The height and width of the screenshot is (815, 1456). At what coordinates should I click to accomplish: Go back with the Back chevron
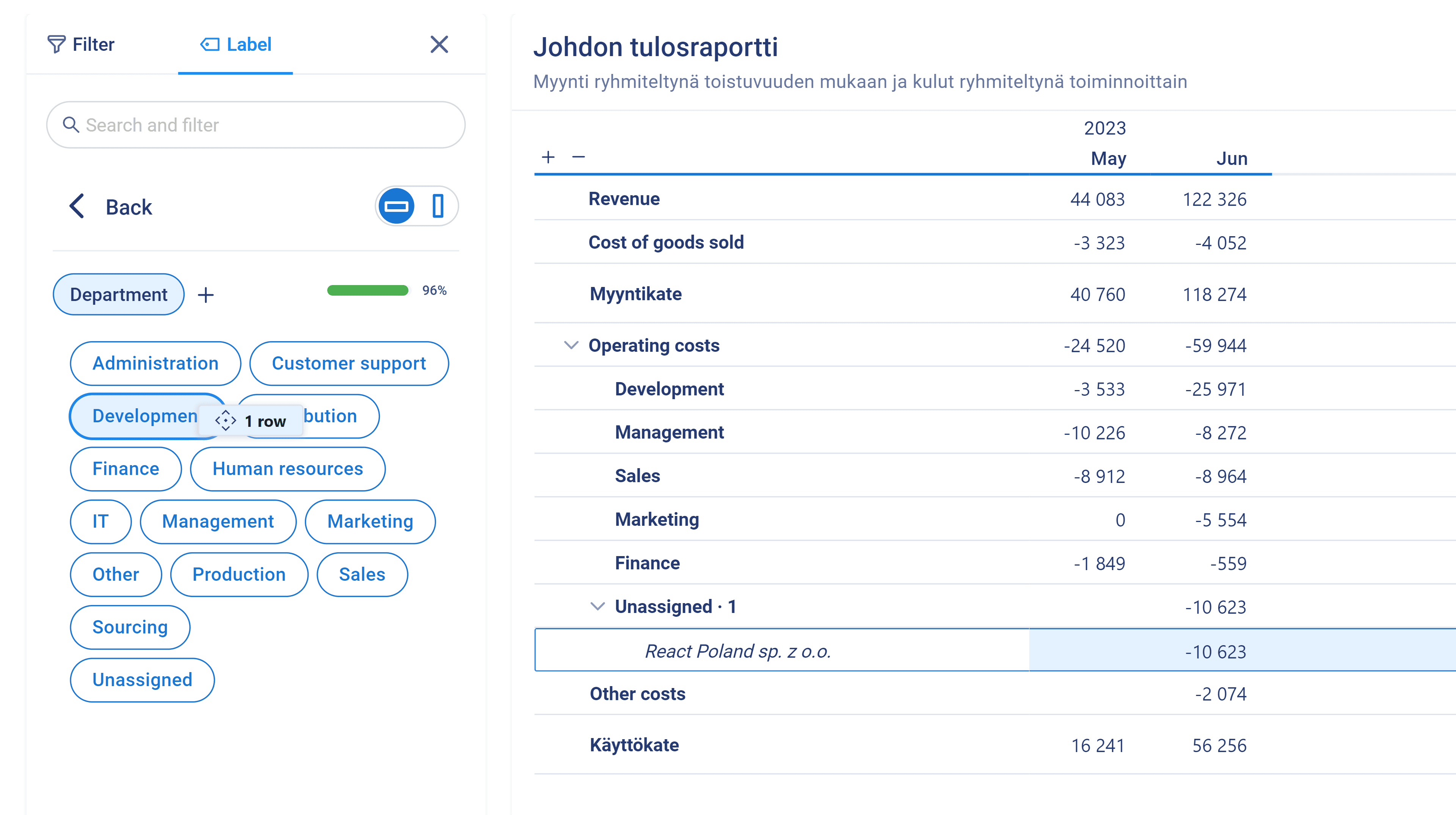(76, 206)
